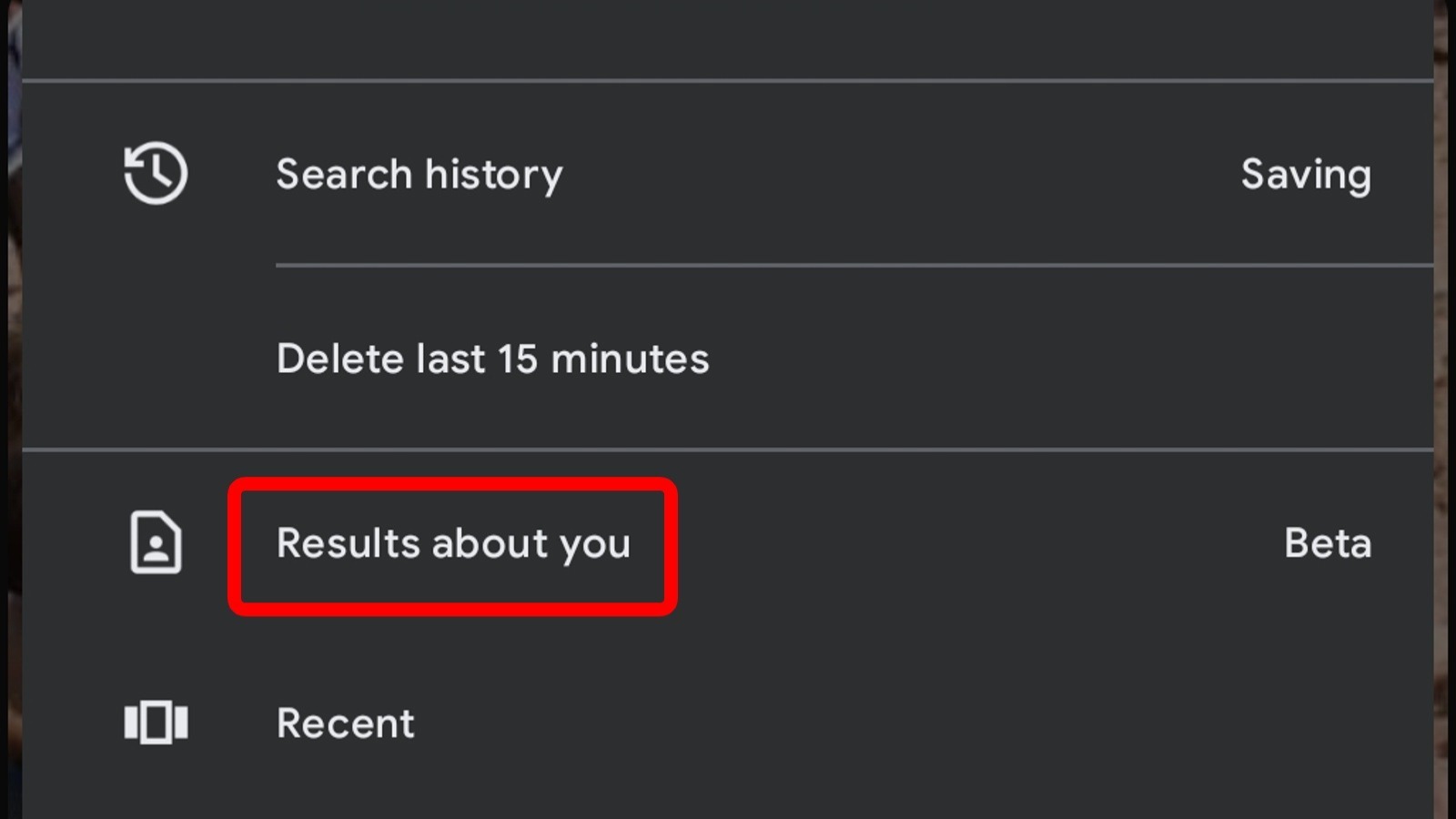1456x819 pixels.
Task: Open Results about you
Action: tap(452, 544)
